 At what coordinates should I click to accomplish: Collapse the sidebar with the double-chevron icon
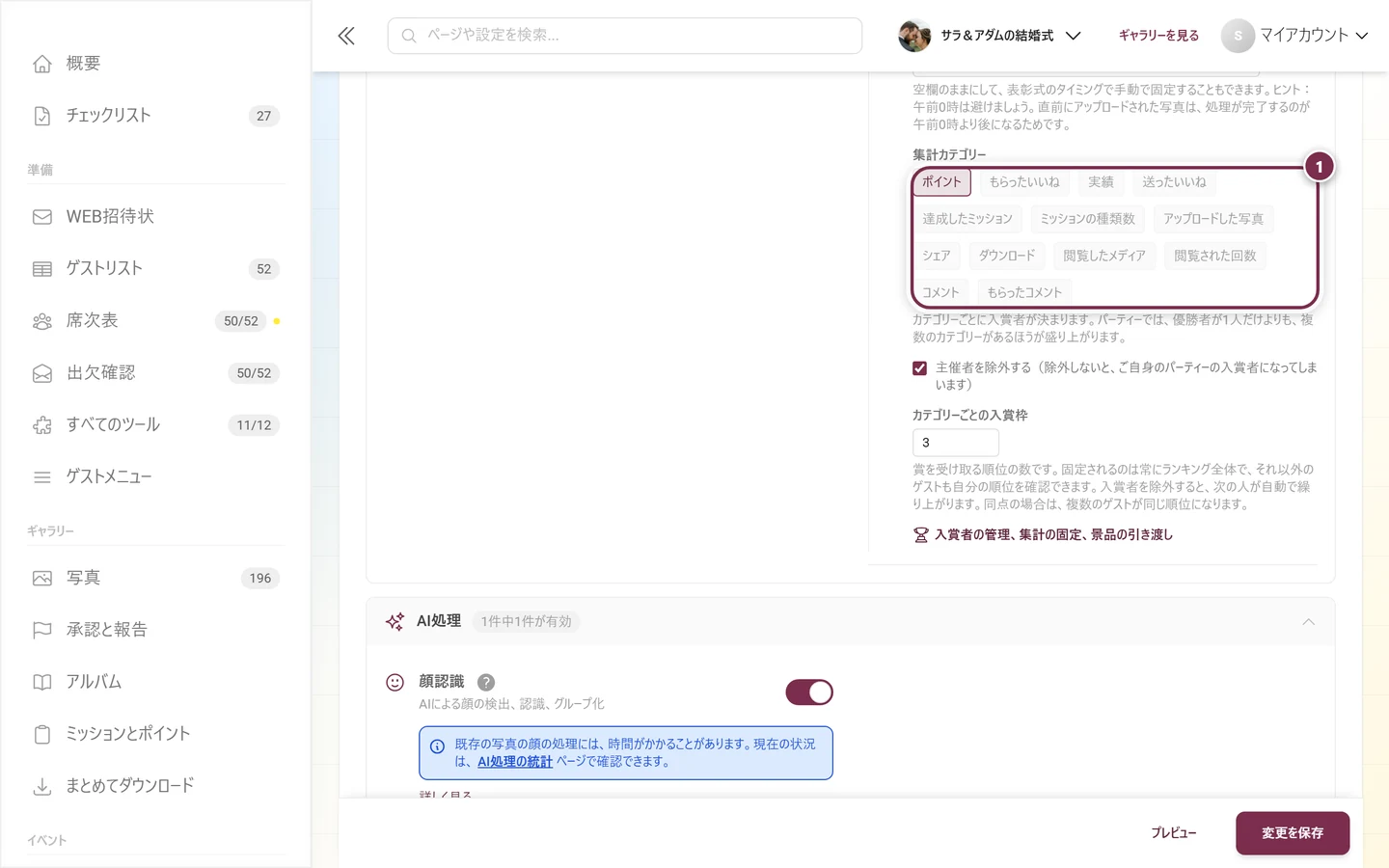tap(346, 36)
